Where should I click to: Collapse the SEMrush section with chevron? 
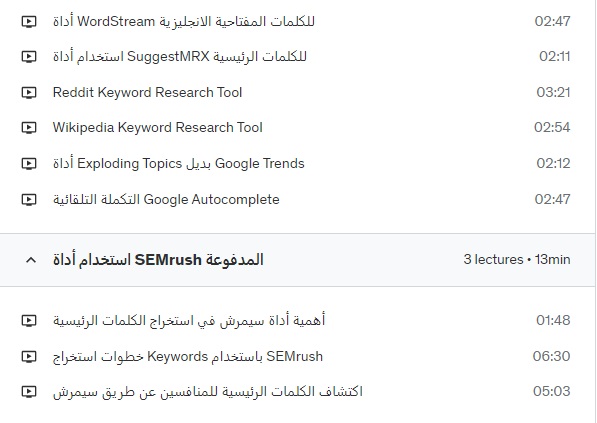[x=31, y=260]
